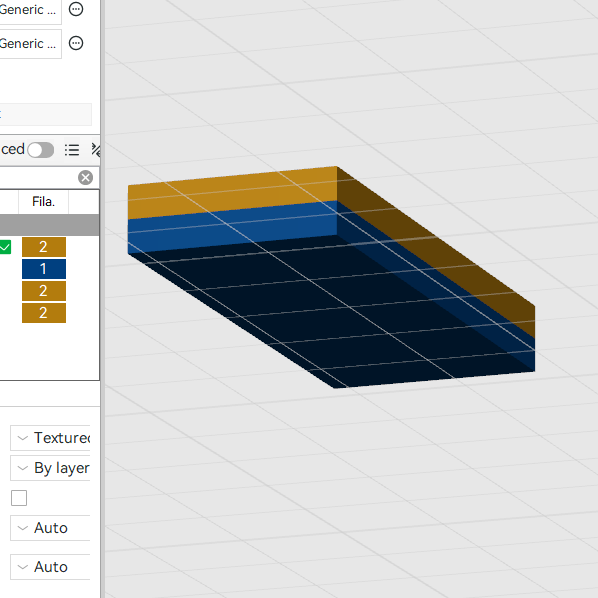This screenshot has width=598, height=598.
Task: Open the By layer print sequence dropdown
Action: coord(50,468)
